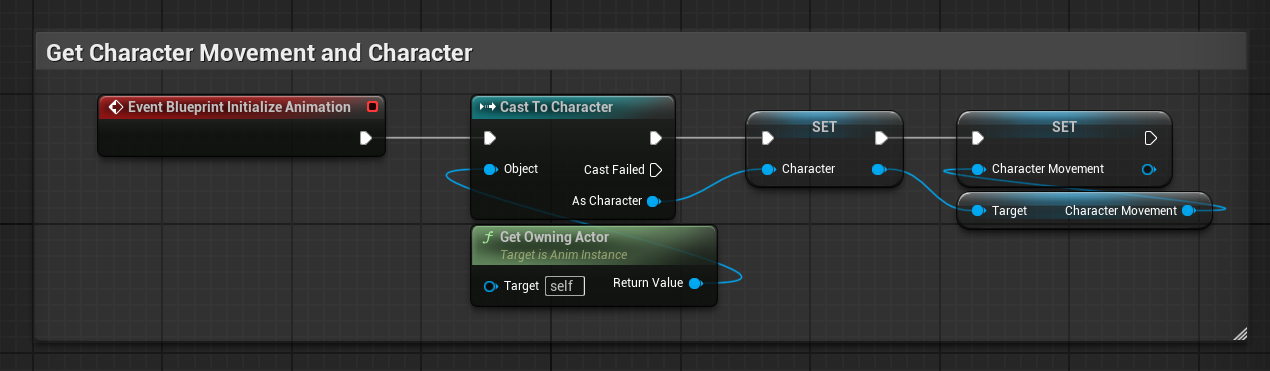Click the Cast Failed execution pin
Image resolution: width=1270 pixels, height=371 pixels.
(656, 169)
